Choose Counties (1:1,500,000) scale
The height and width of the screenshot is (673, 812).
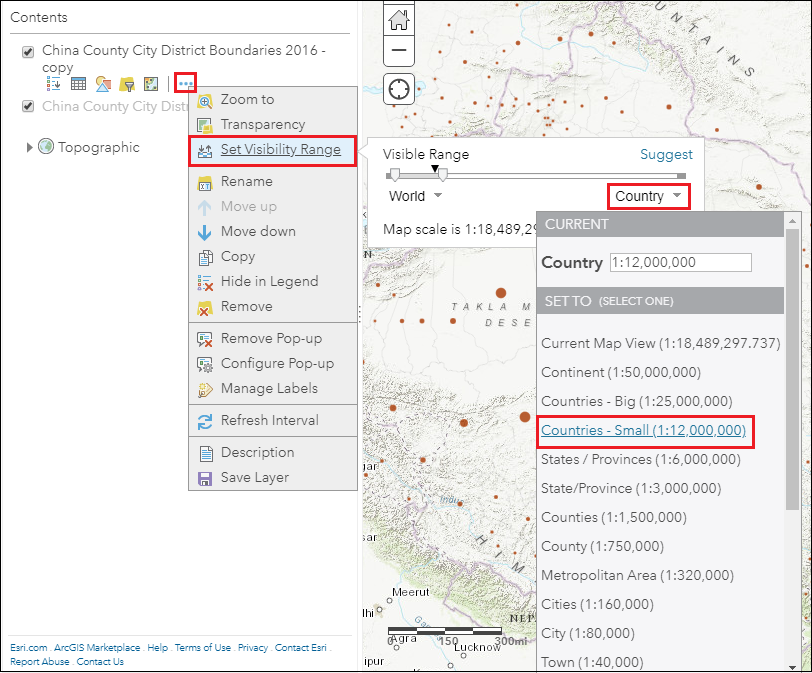click(x=614, y=517)
